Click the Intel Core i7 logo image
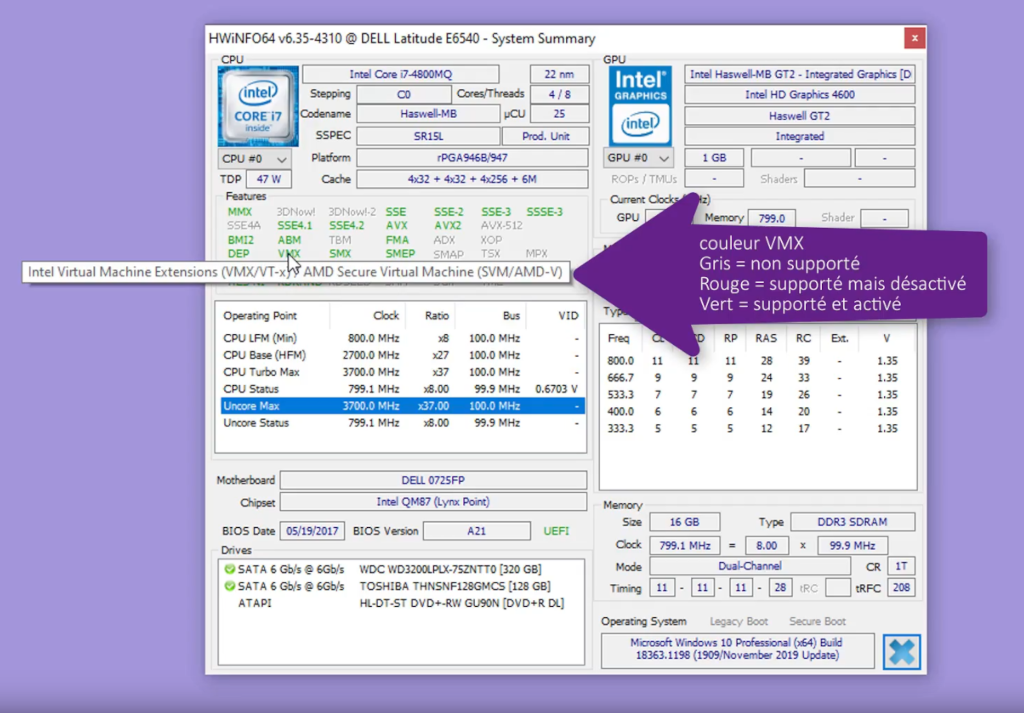This screenshot has width=1024, height=713. tap(258, 106)
